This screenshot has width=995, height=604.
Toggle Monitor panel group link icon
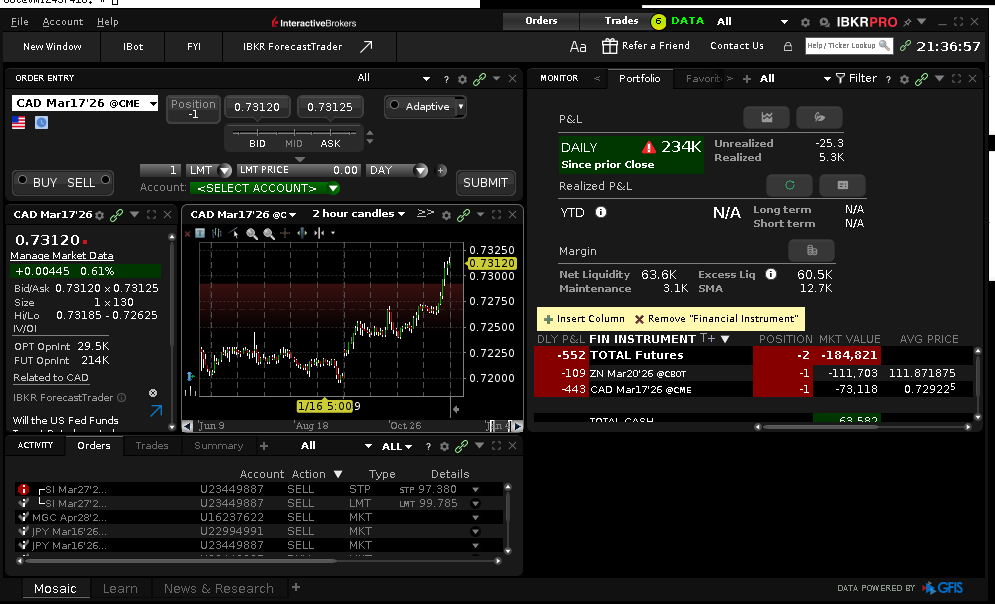coord(921,79)
